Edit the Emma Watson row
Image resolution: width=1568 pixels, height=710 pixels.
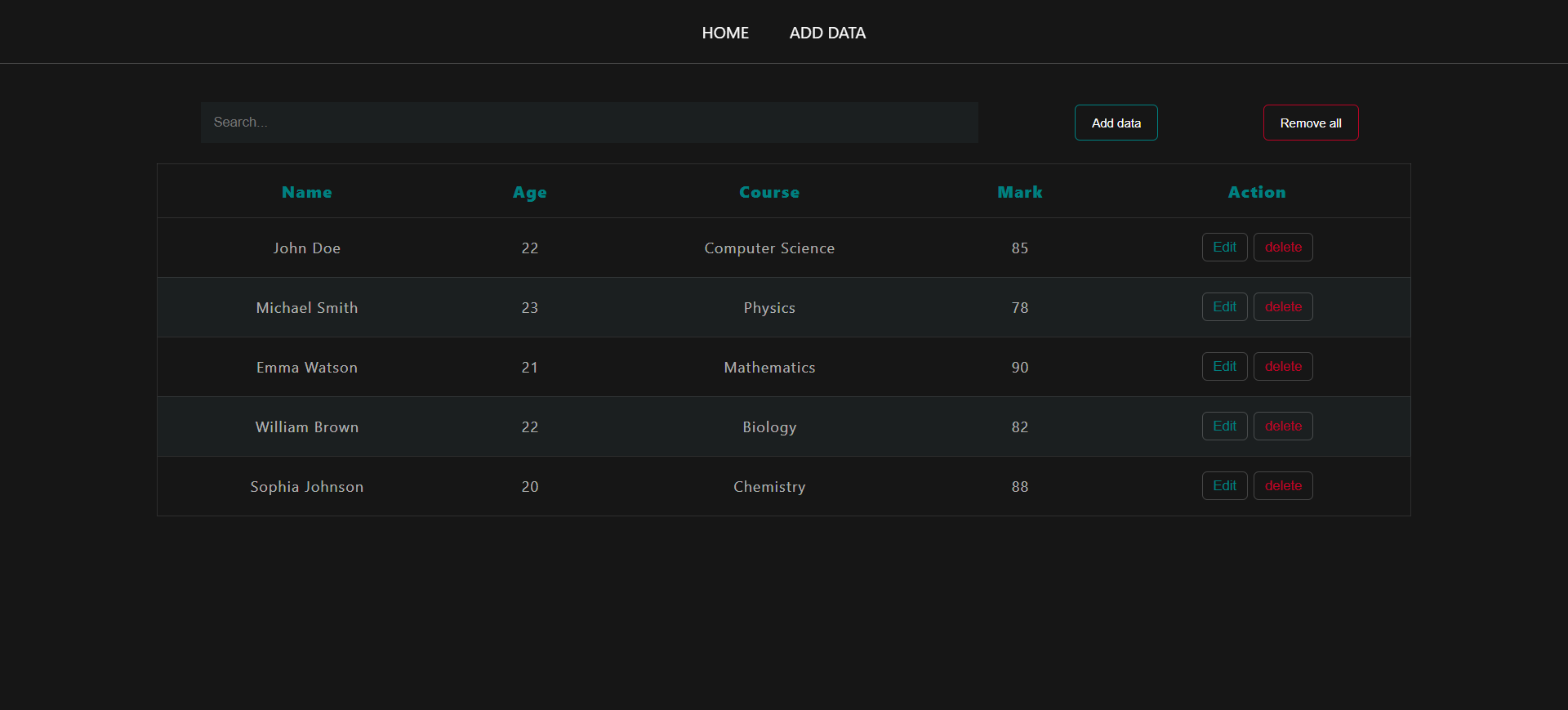pos(1224,367)
